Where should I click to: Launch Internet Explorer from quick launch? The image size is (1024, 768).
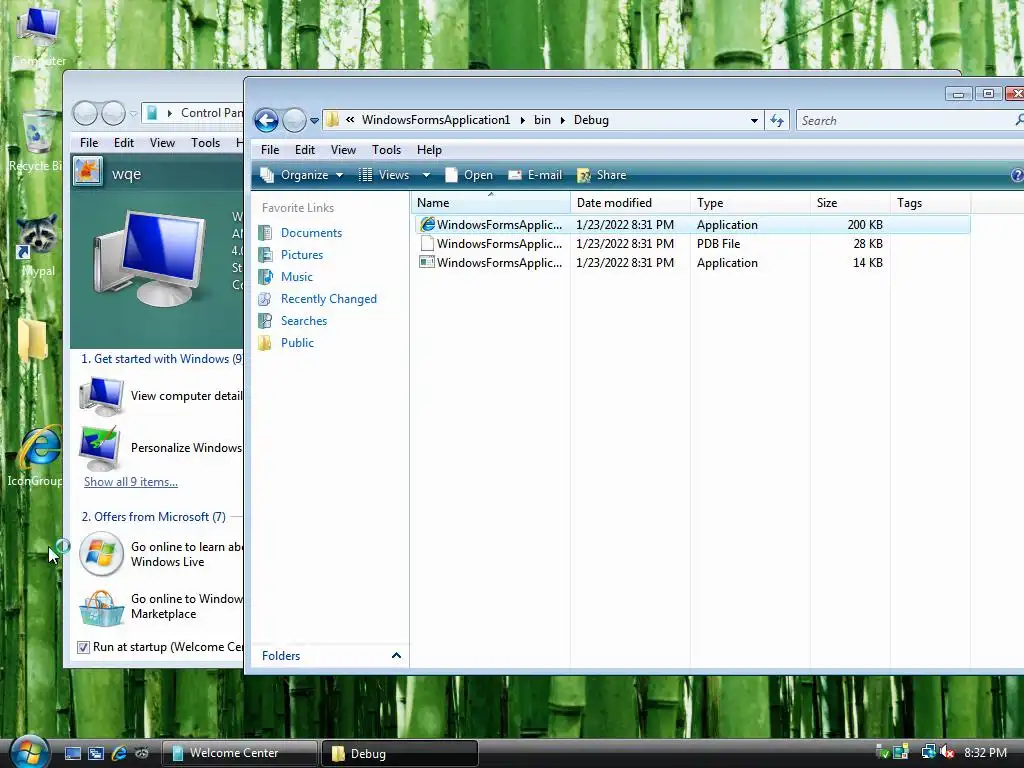click(119, 754)
